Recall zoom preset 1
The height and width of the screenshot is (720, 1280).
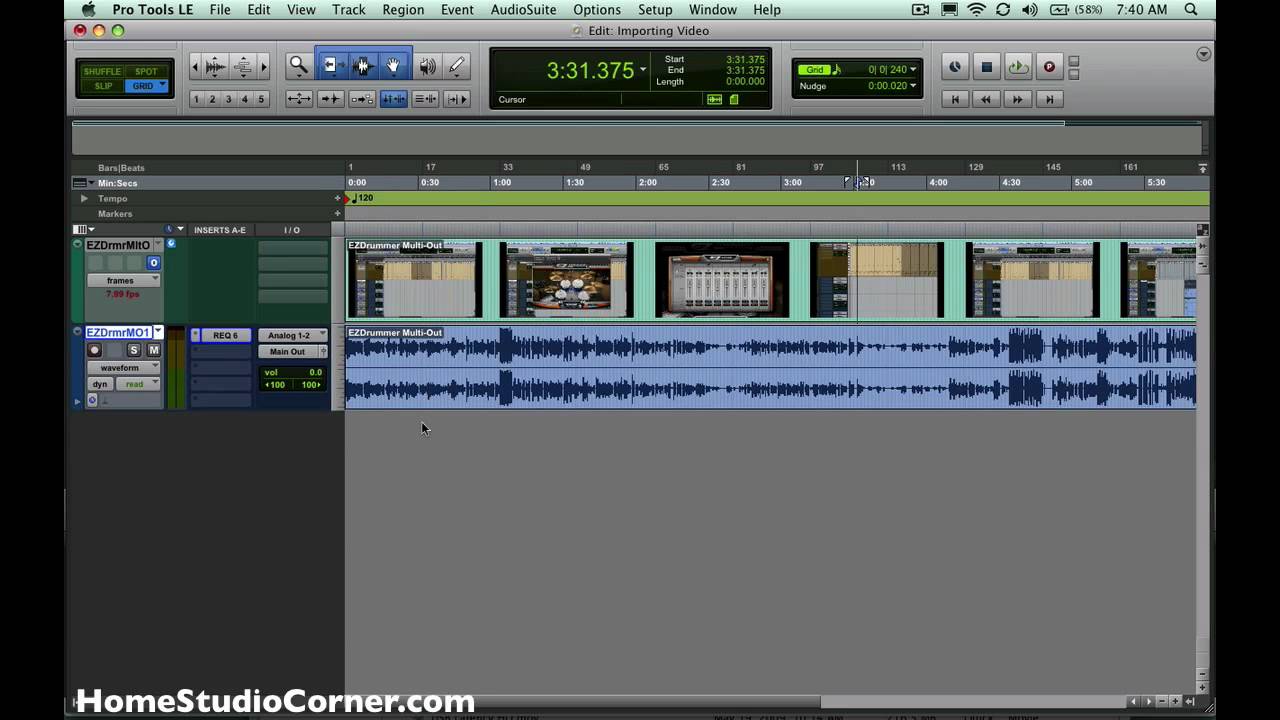[196, 99]
